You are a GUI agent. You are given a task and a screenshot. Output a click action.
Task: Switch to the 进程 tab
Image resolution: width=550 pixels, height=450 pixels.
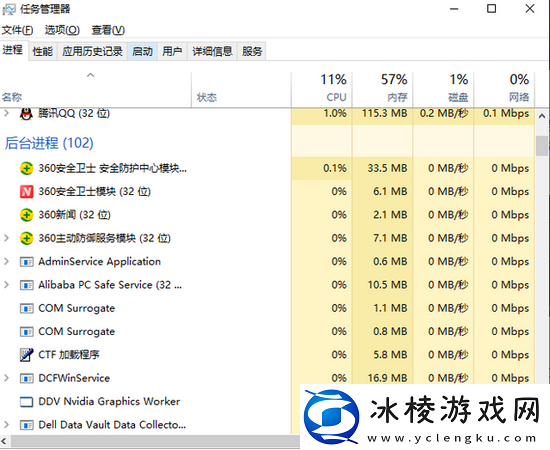click(x=13, y=51)
